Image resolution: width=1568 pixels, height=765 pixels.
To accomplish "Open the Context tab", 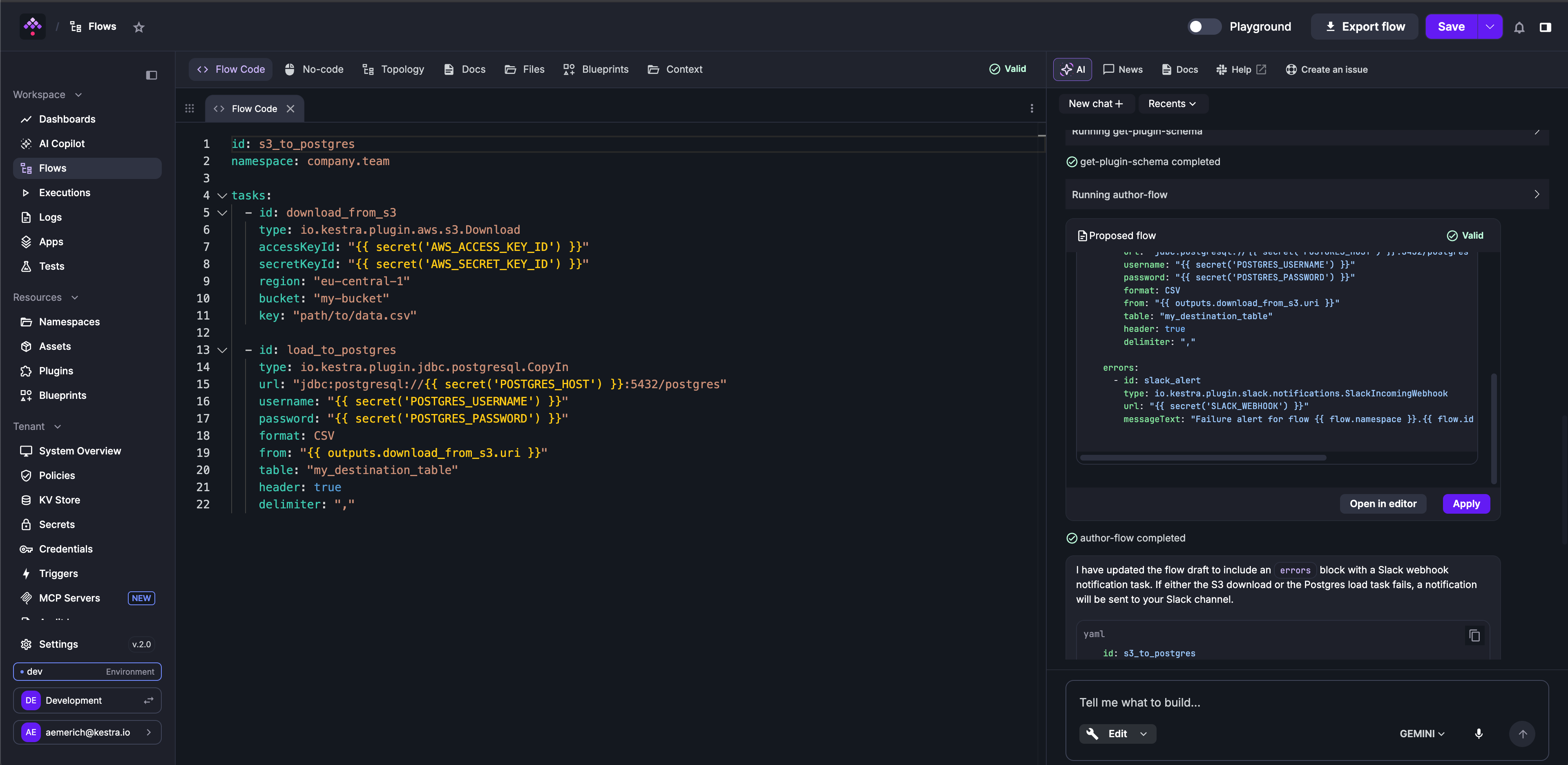I will pyautogui.click(x=675, y=69).
